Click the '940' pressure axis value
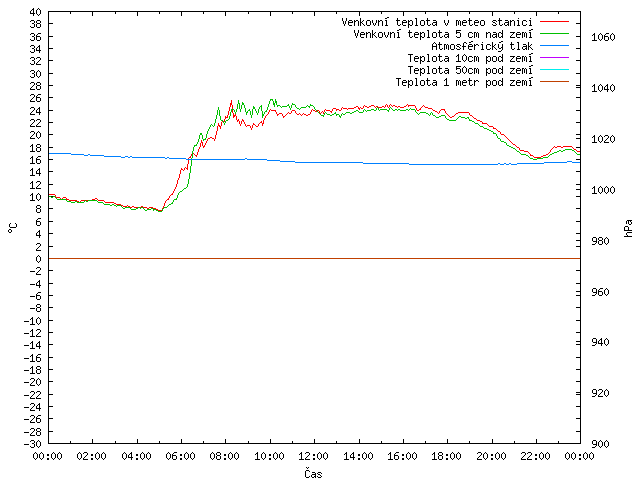640x480 pixels. pos(600,342)
